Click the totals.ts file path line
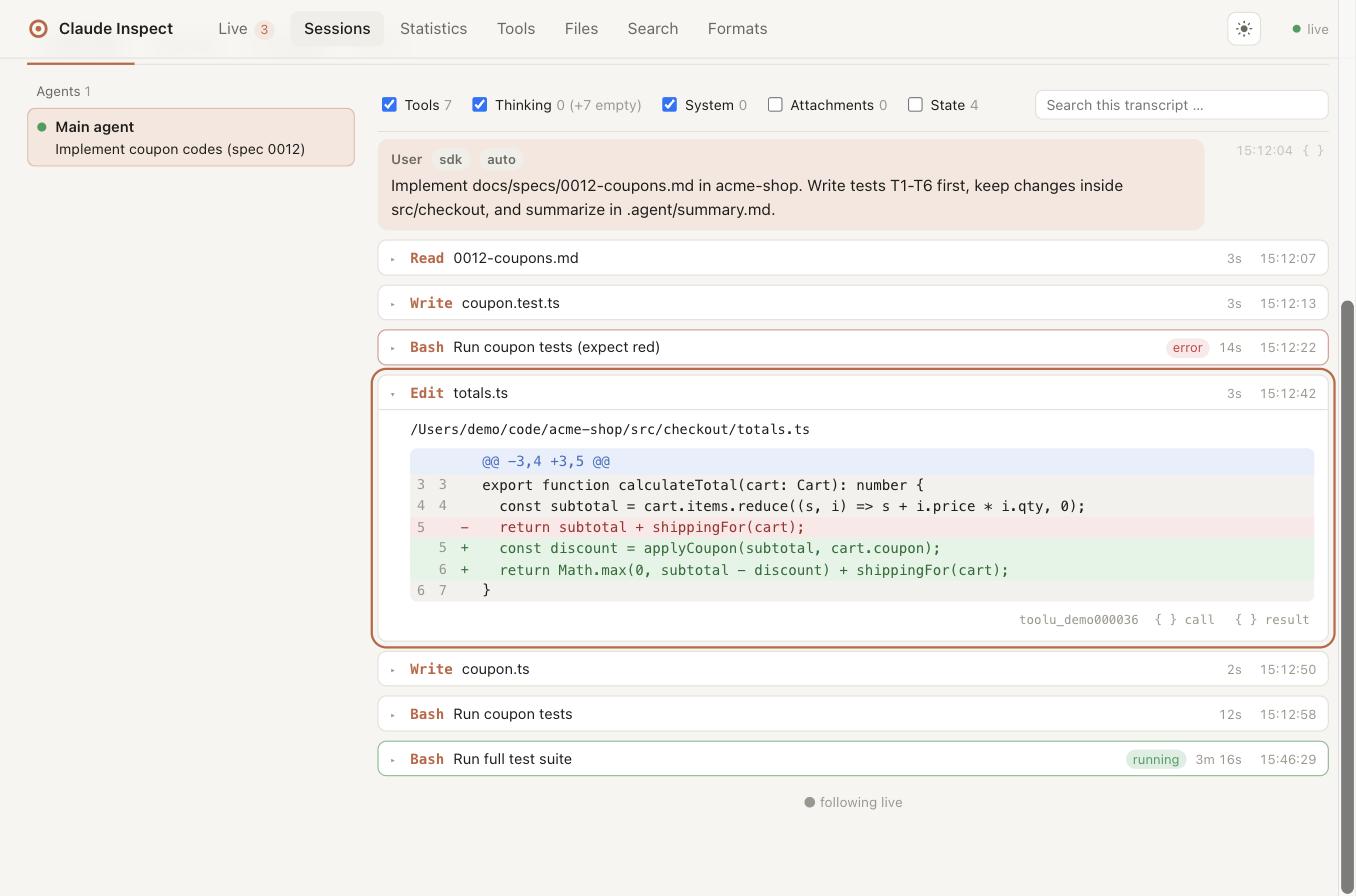 click(x=610, y=429)
